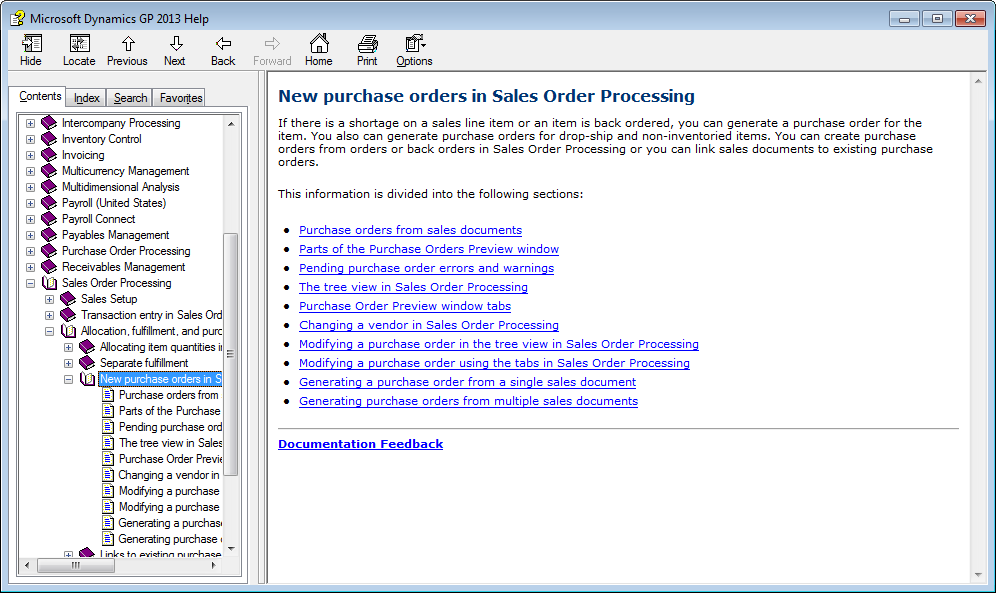This screenshot has height=593, width=996.
Task: Navigate Back using toolbar arrow
Action: pos(223,44)
